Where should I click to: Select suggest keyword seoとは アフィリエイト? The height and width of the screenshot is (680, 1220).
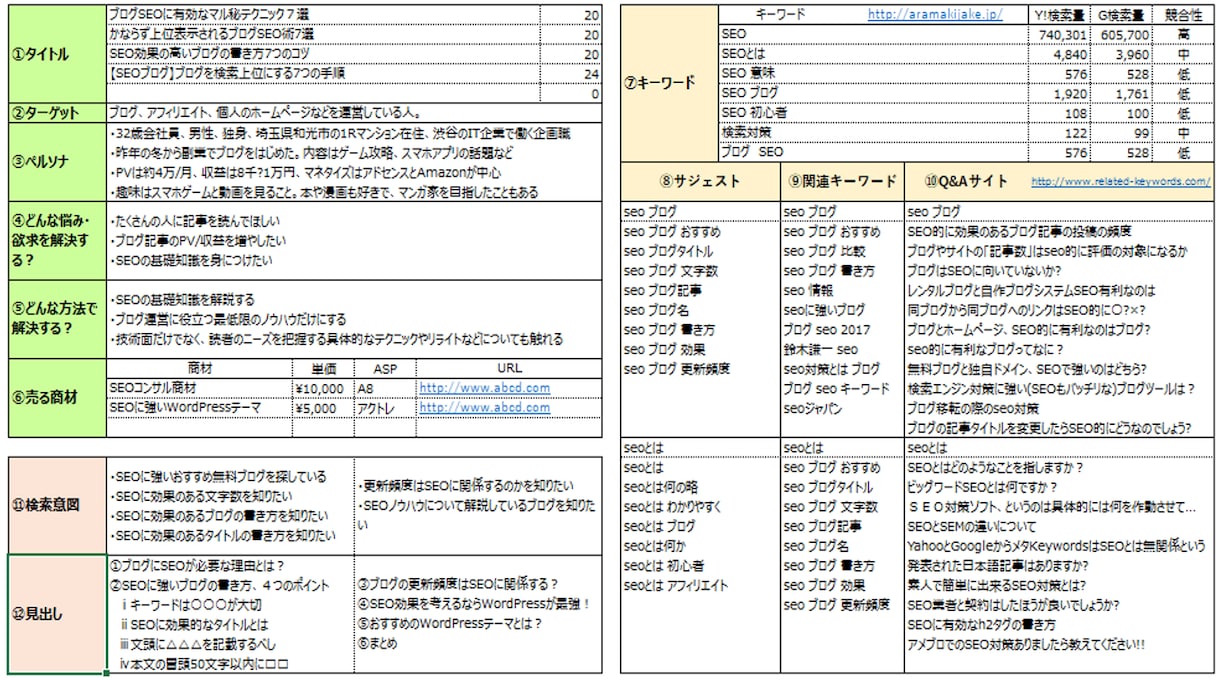pos(676,585)
